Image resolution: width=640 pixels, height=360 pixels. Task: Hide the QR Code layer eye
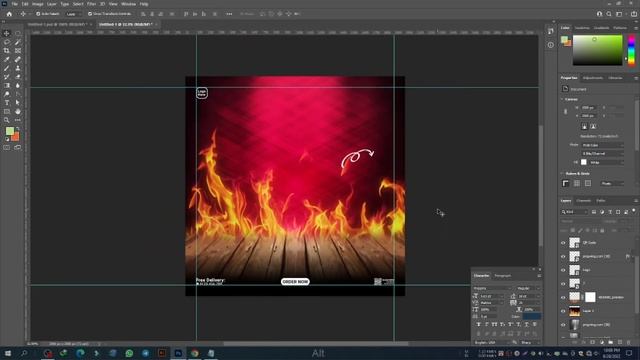pos(563,243)
